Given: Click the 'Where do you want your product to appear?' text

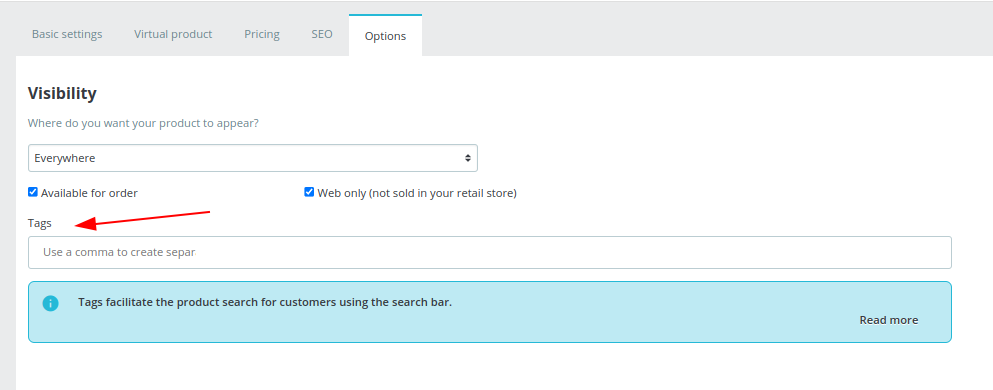Looking at the screenshot, I should pyautogui.click(x=143, y=123).
